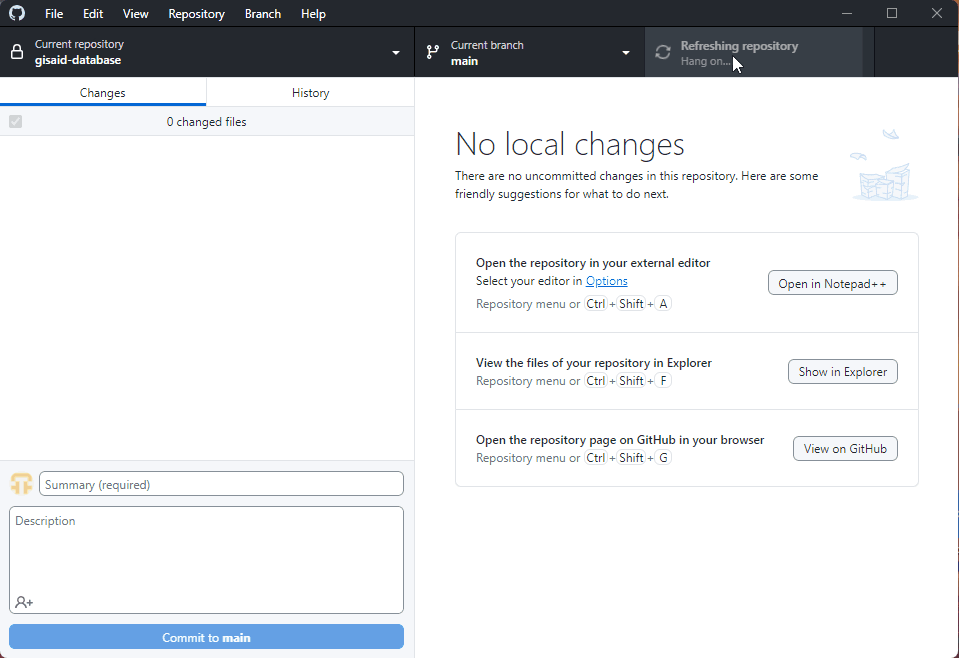Open the View menu
This screenshot has width=959, height=658.
[x=135, y=13]
